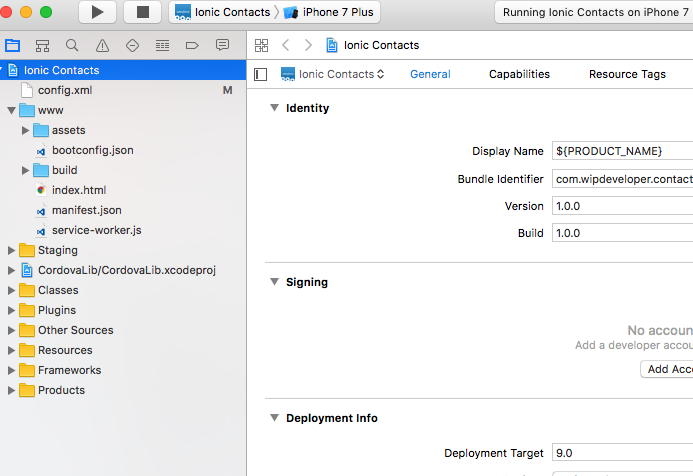The width and height of the screenshot is (693, 476).
Task: Click the Staging folder icon
Action: [x=27, y=251]
